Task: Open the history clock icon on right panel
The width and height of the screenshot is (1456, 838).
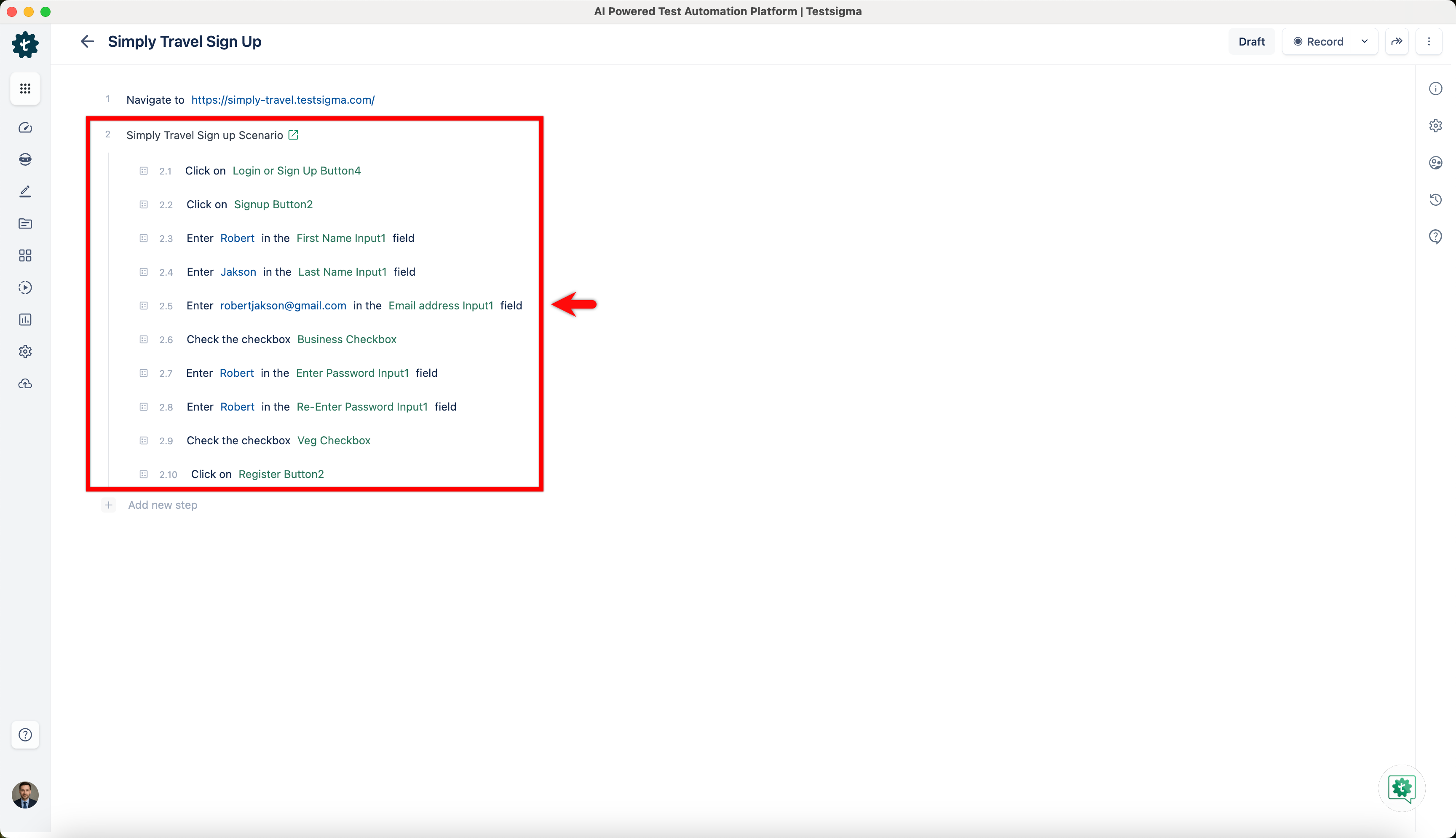Action: [x=1435, y=200]
